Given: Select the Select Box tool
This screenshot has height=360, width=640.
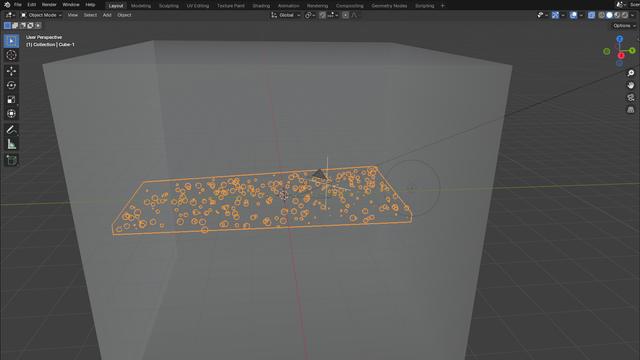Looking at the screenshot, I should click(11, 41).
